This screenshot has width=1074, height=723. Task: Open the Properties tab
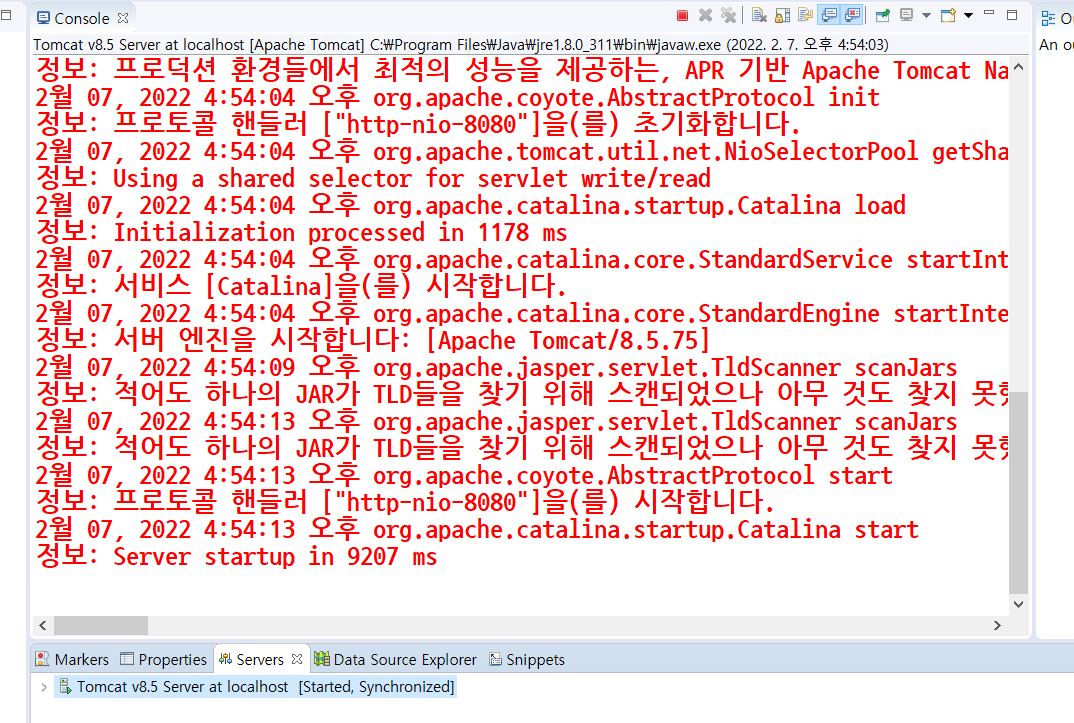tap(163, 659)
